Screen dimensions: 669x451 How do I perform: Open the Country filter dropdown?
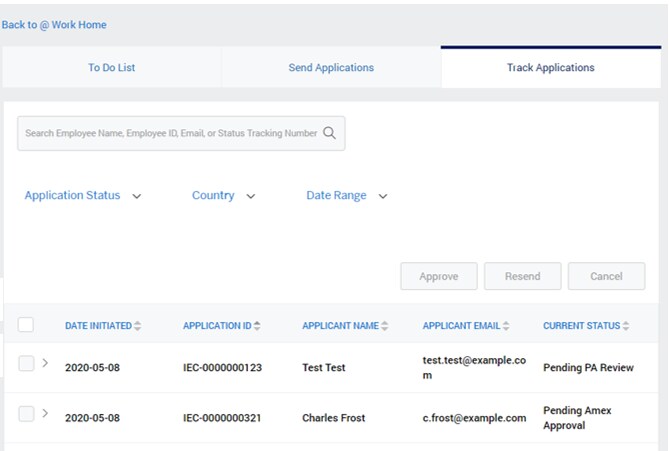coord(223,196)
